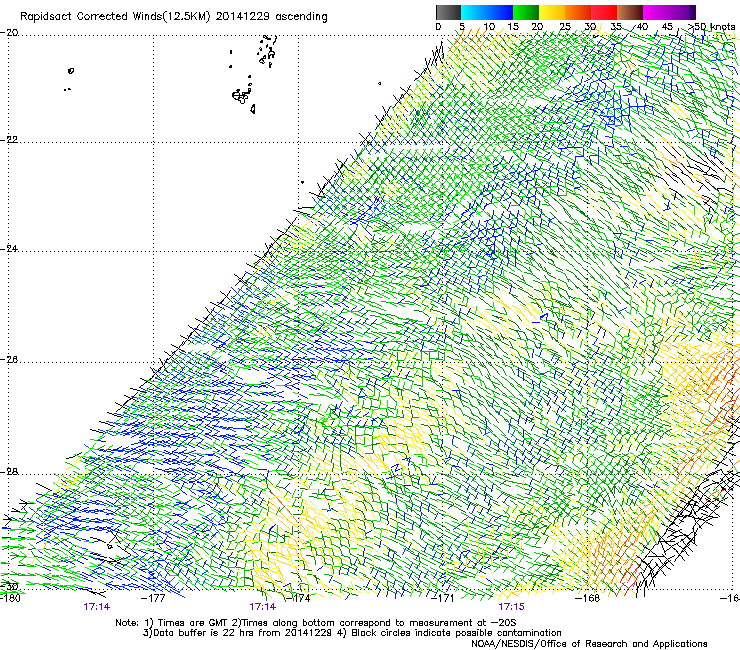
Task: Click the '-26' latitude axis label
Action: tap(9, 360)
